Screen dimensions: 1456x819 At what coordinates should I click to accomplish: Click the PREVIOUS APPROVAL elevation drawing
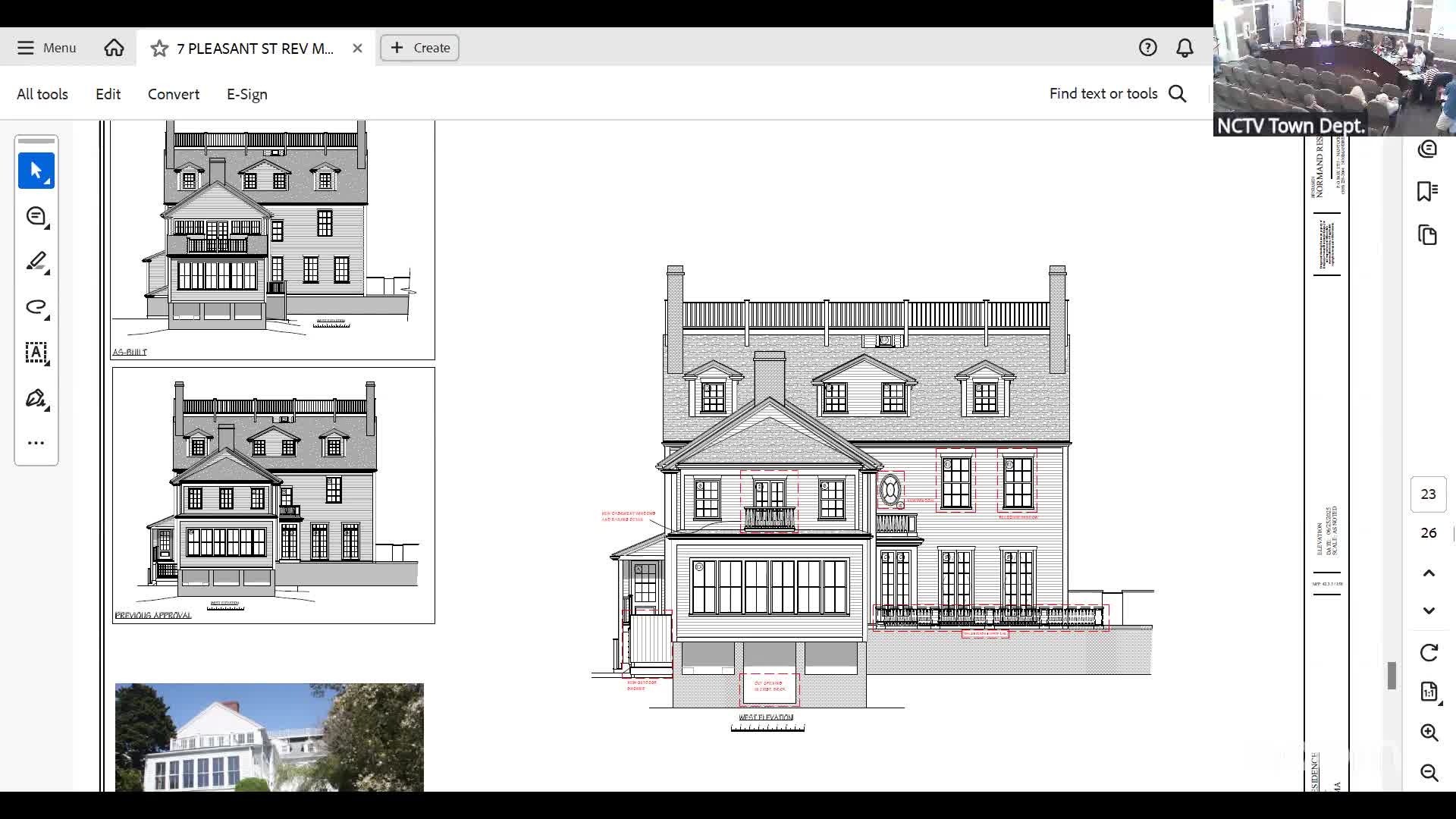pyautogui.click(x=274, y=496)
